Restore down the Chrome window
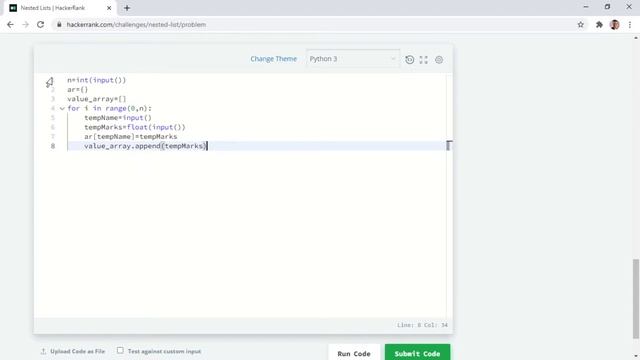Image resolution: width=640 pixels, height=360 pixels. (x=607, y=7)
